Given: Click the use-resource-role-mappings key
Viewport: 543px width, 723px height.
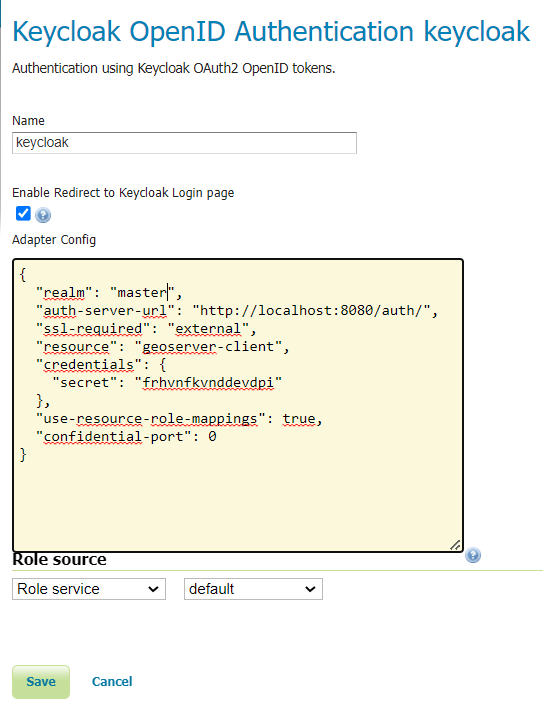Looking at the screenshot, I should 151,419.
